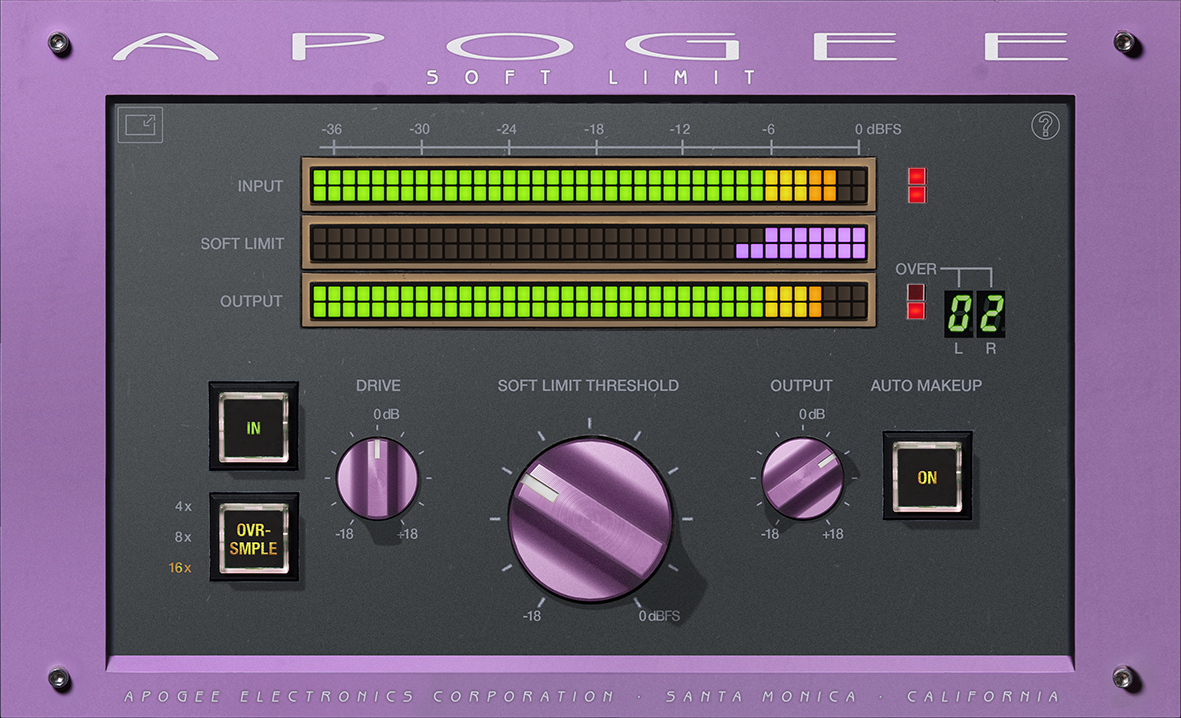The image size is (1181, 718).
Task: Click the right (R) OVER counter digit
Action: [990, 314]
